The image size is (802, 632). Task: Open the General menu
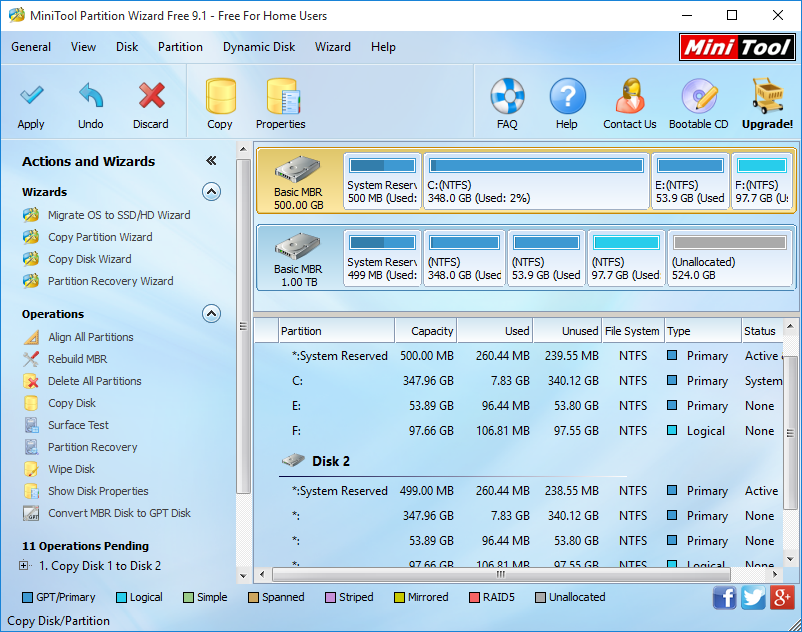click(x=31, y=47)
